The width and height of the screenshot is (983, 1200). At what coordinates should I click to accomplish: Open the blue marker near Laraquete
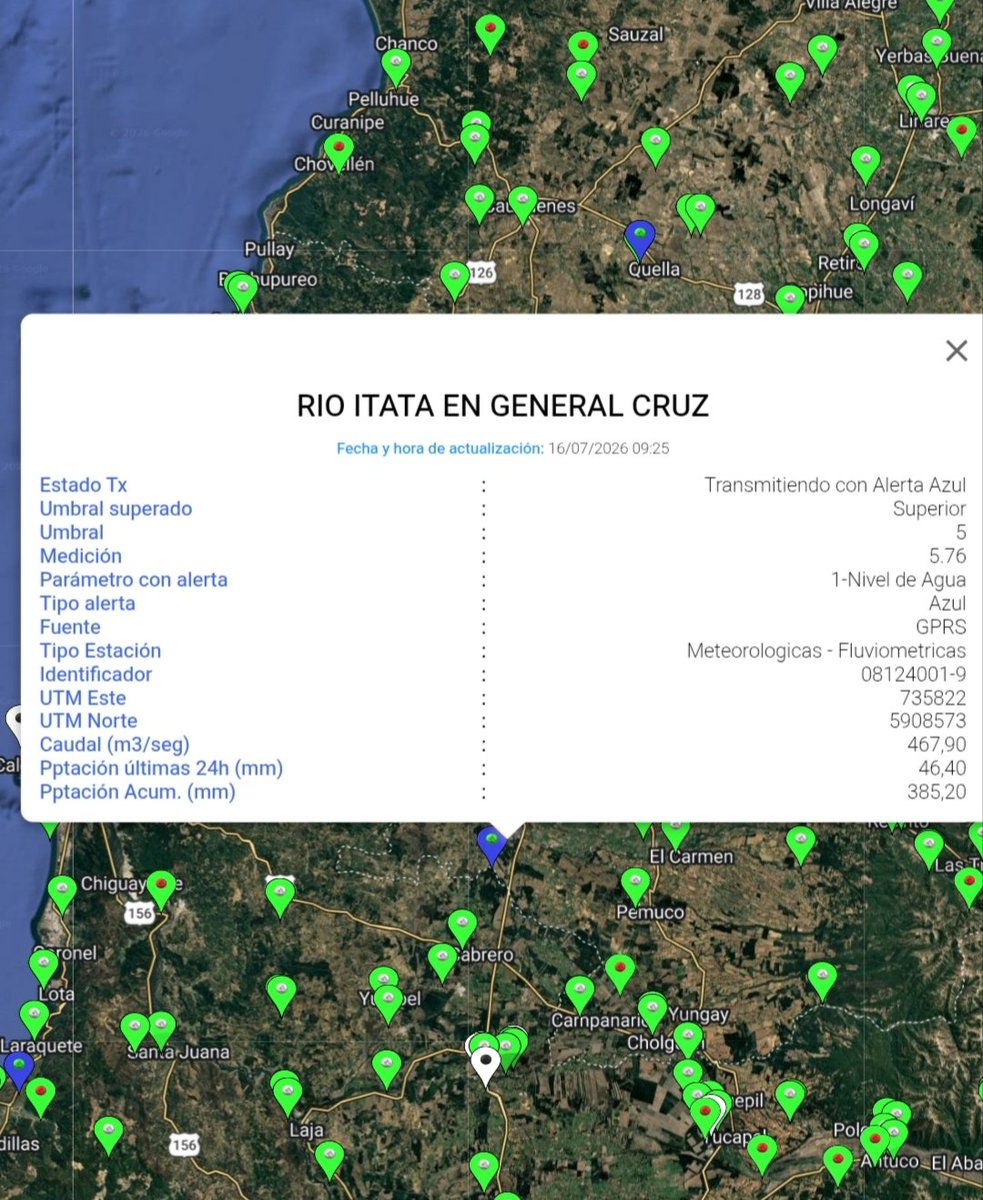point(19,1069)
